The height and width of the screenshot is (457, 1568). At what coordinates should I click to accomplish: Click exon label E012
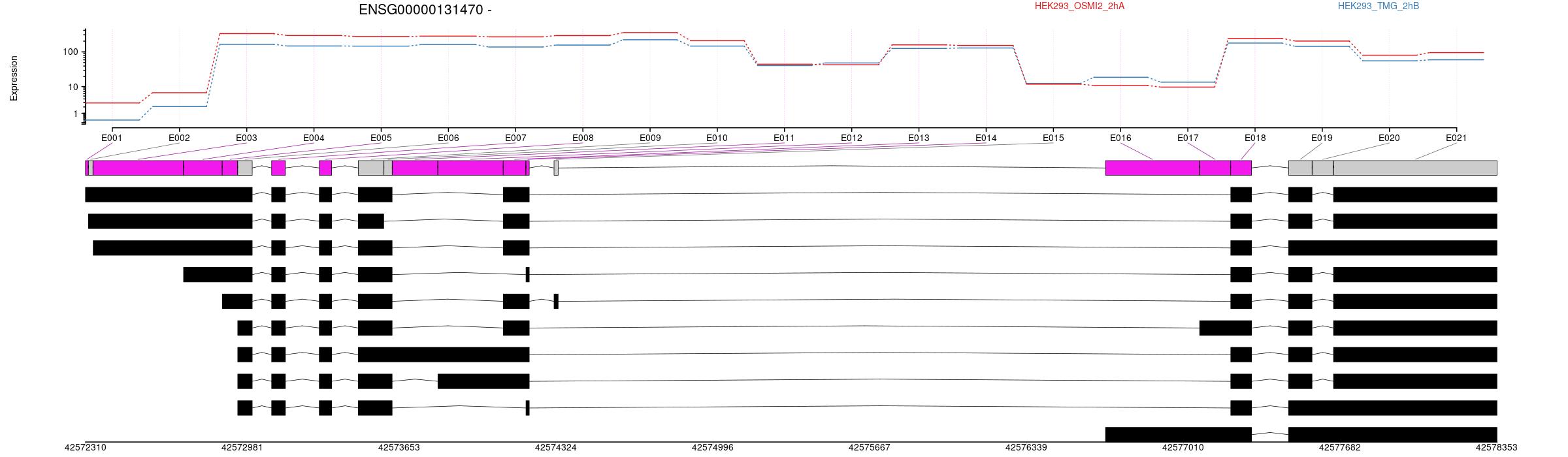(851, 138)
